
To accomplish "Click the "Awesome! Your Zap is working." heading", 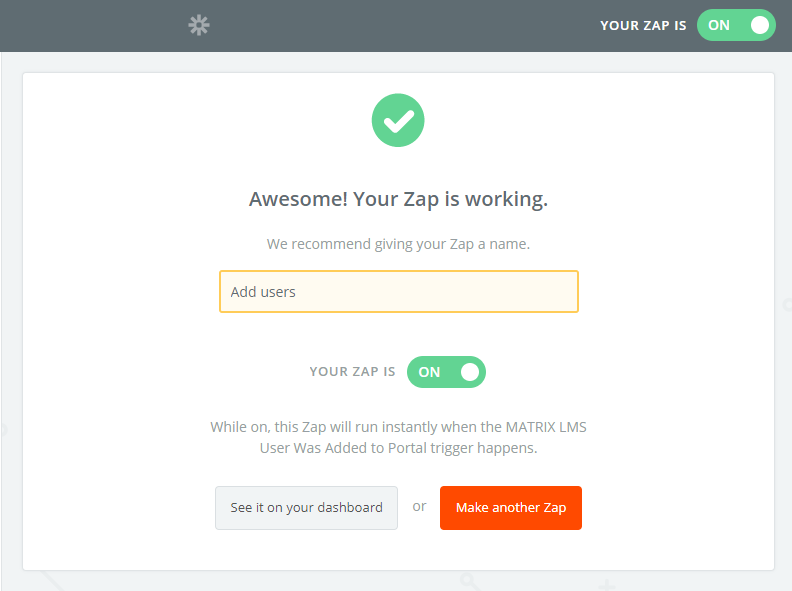I will (398, 199).
